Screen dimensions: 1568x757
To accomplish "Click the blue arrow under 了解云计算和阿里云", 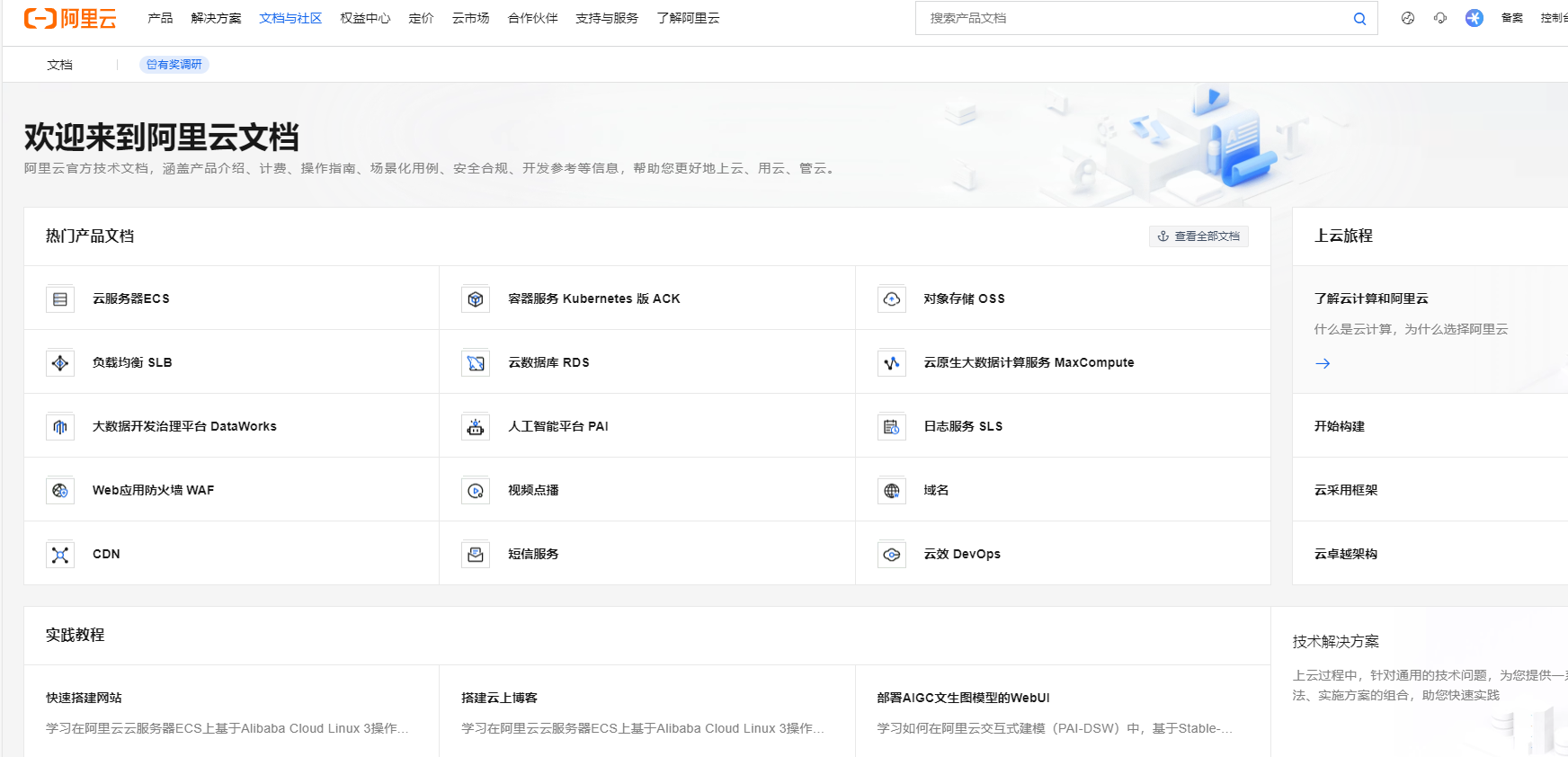I will pos(1323,363).
